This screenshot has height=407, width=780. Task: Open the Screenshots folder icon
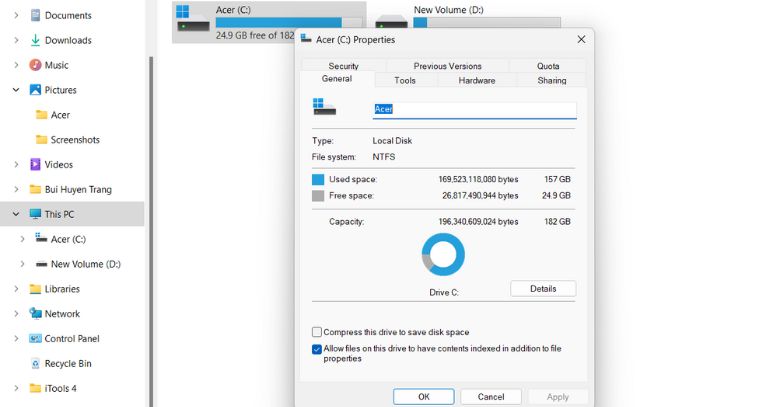pos(41,140)
